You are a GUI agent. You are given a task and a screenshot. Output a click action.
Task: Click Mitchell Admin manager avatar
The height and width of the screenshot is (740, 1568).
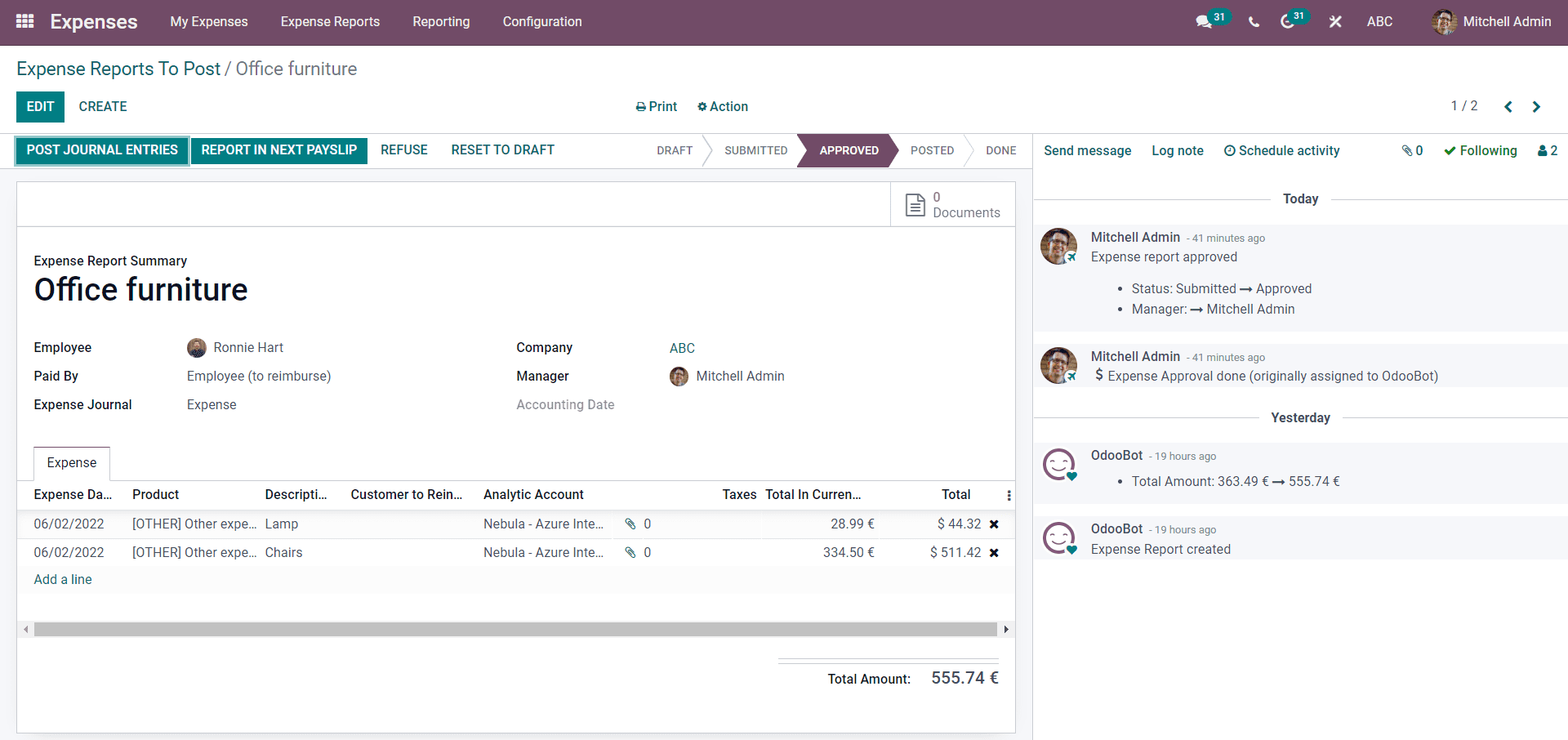pyautogui.click(x=679, y=377)
